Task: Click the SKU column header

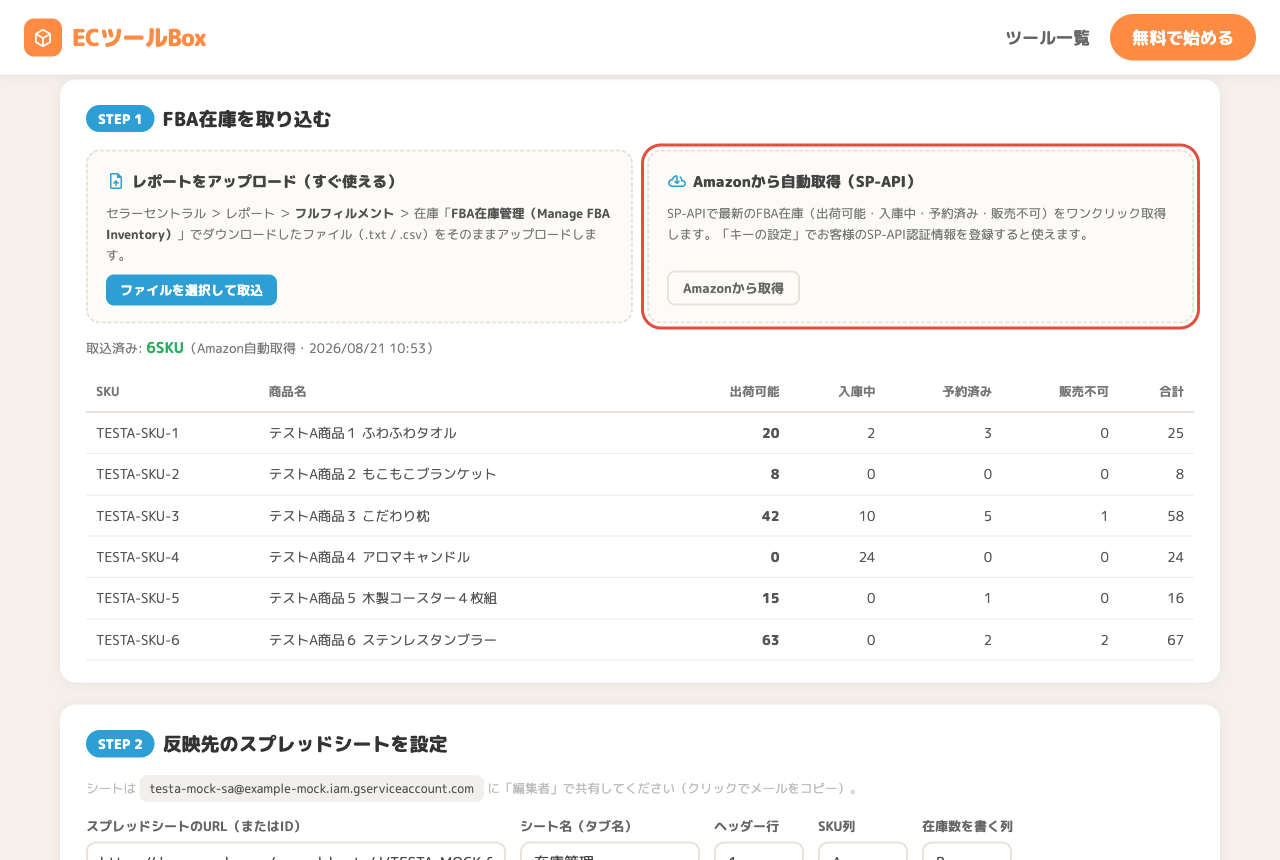Action: click(x=108, y=391)
